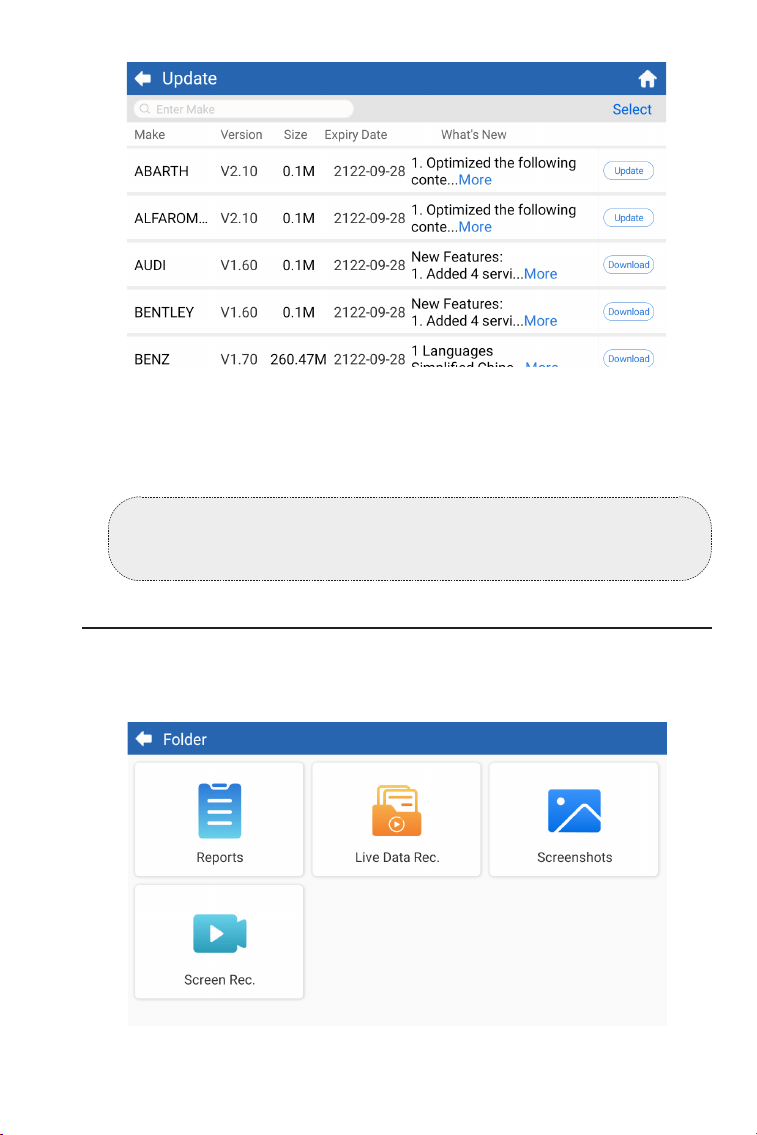This screenshot has height=1135, width=757.
Task: Tap the Select link
Action: point(632,109)
